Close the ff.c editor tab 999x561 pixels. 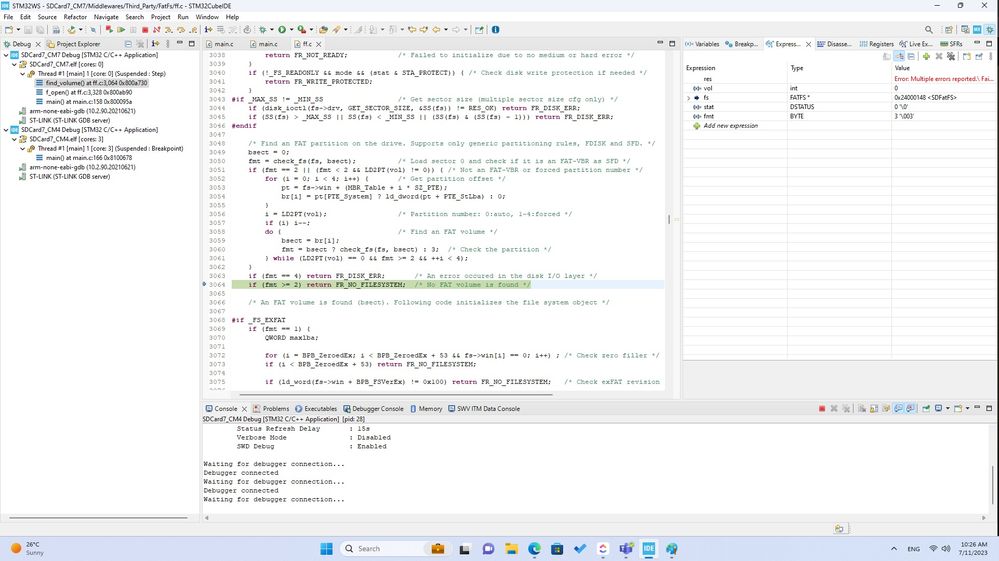319,44
